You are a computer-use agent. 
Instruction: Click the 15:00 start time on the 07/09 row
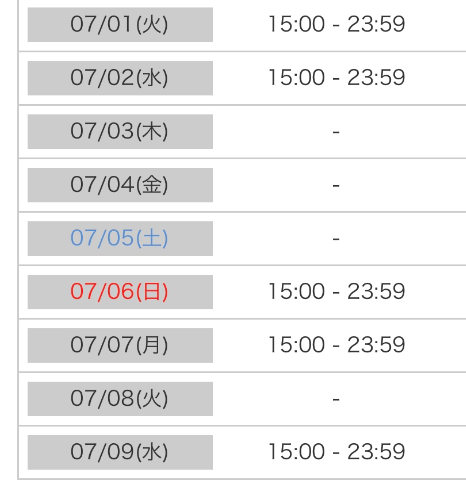click(297, 452)
